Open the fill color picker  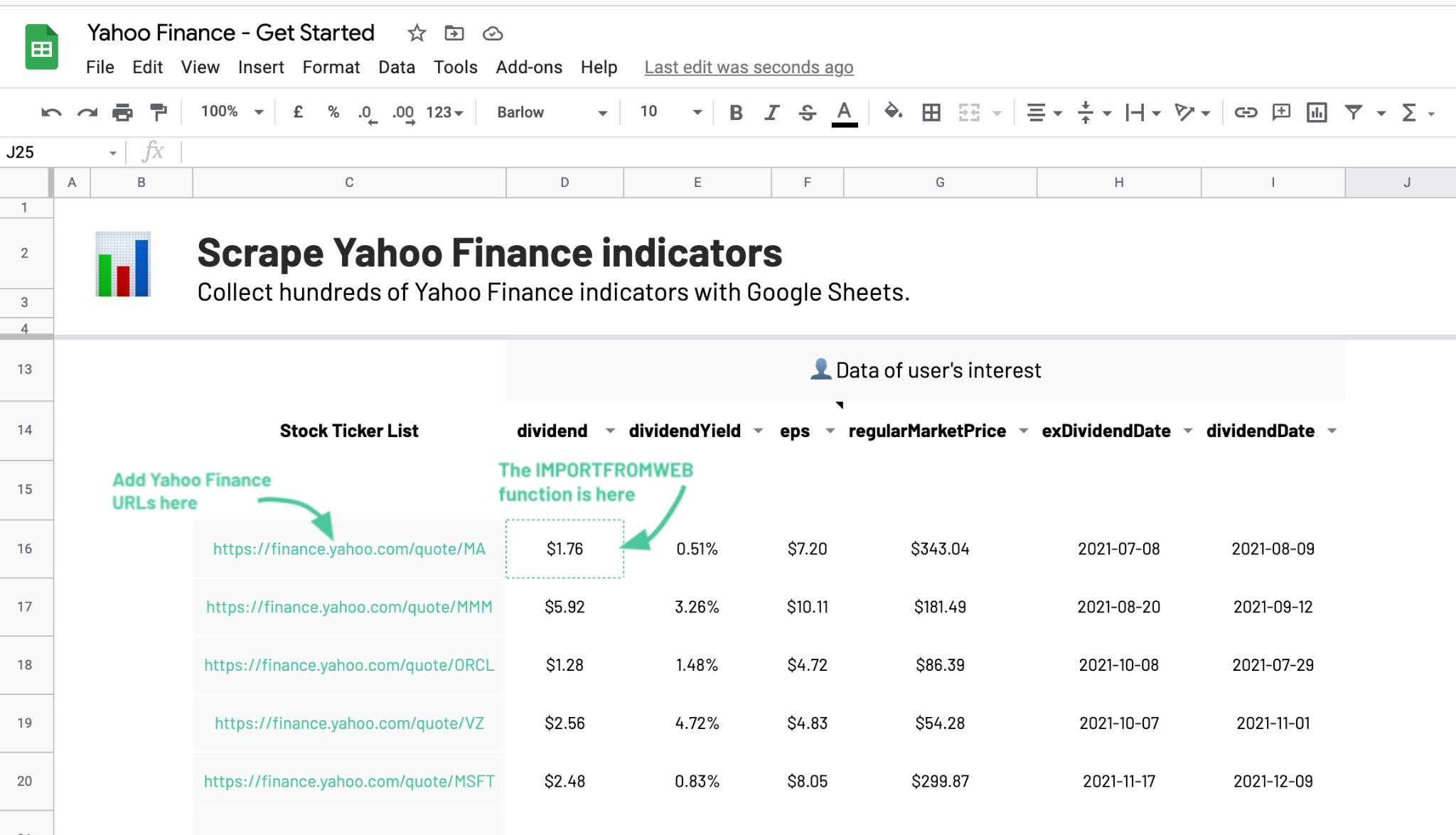(894, 112)
